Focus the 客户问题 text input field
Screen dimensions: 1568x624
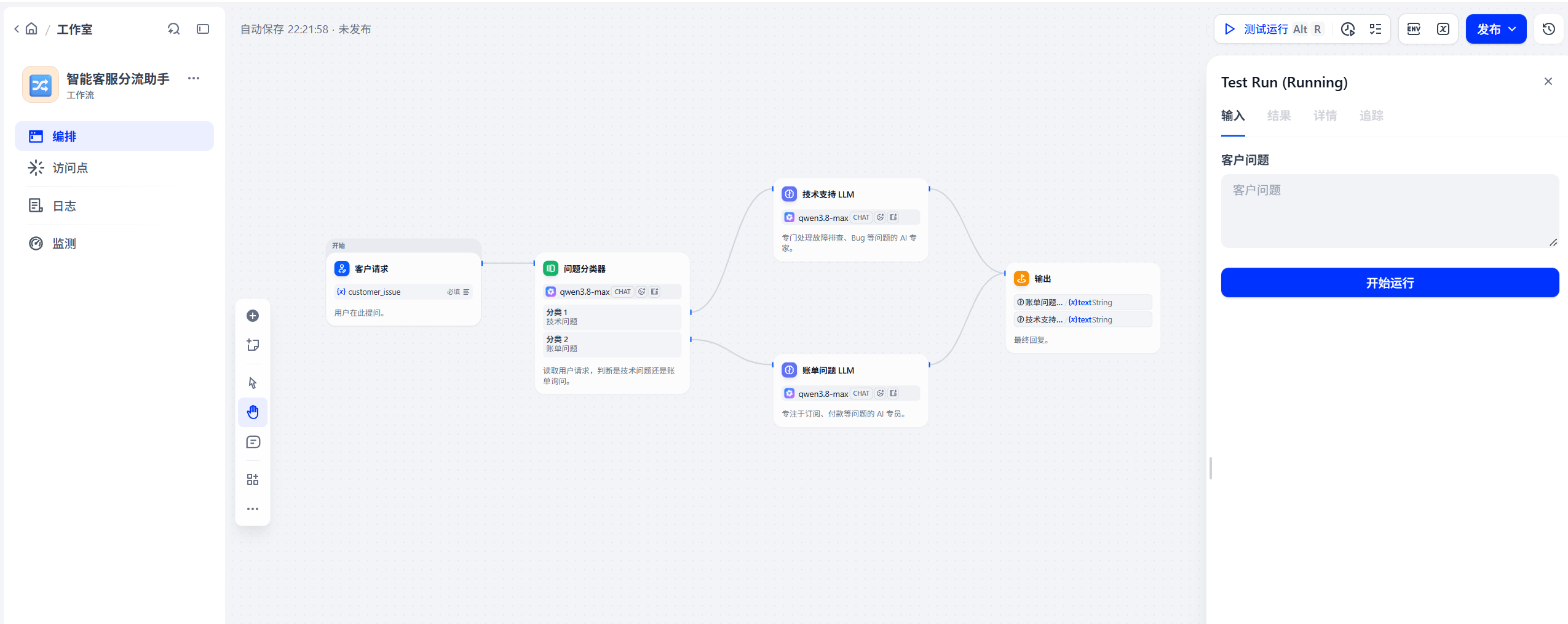point(1390,211)
